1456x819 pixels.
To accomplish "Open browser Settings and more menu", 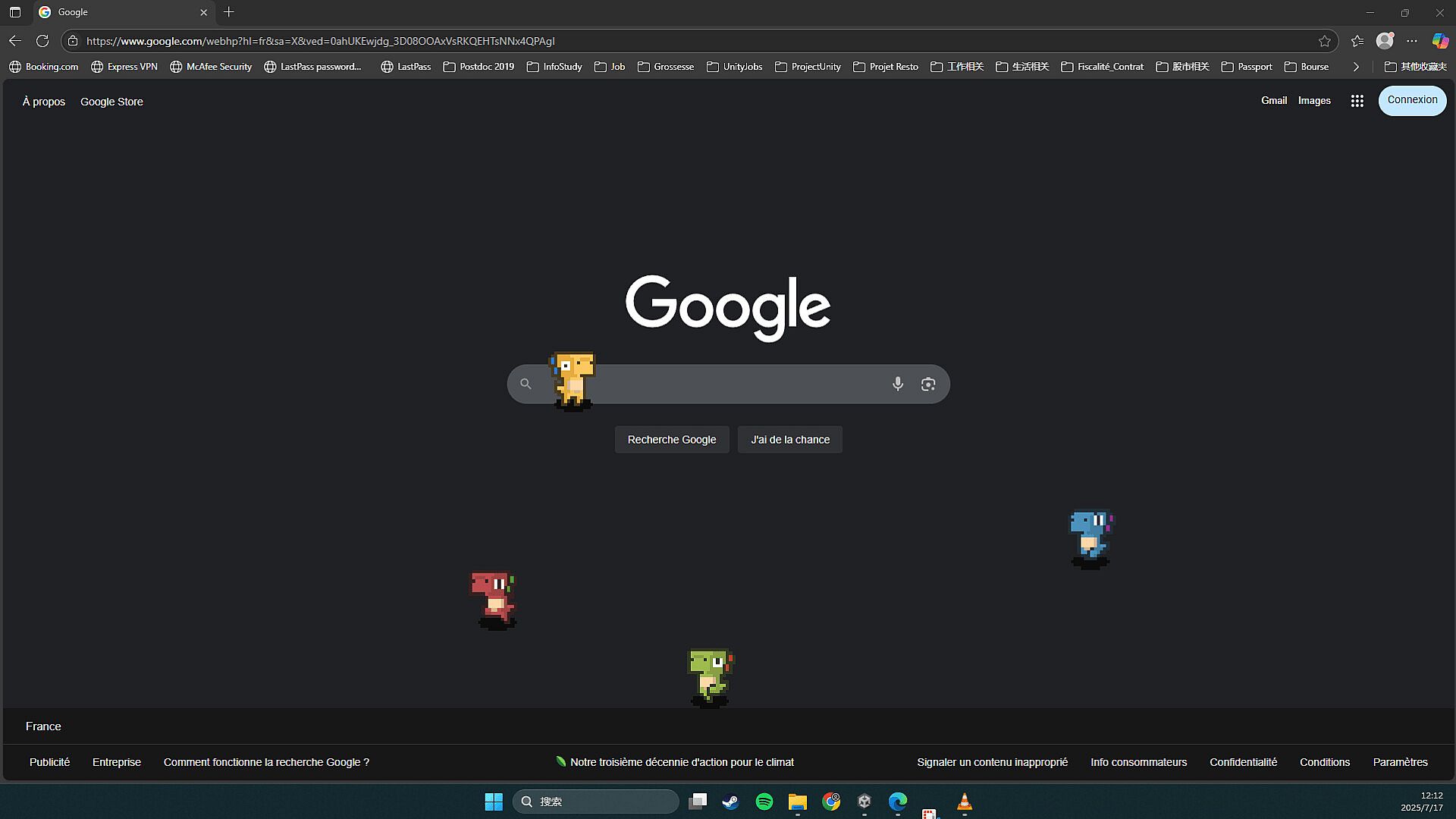I will (1411, 41).
